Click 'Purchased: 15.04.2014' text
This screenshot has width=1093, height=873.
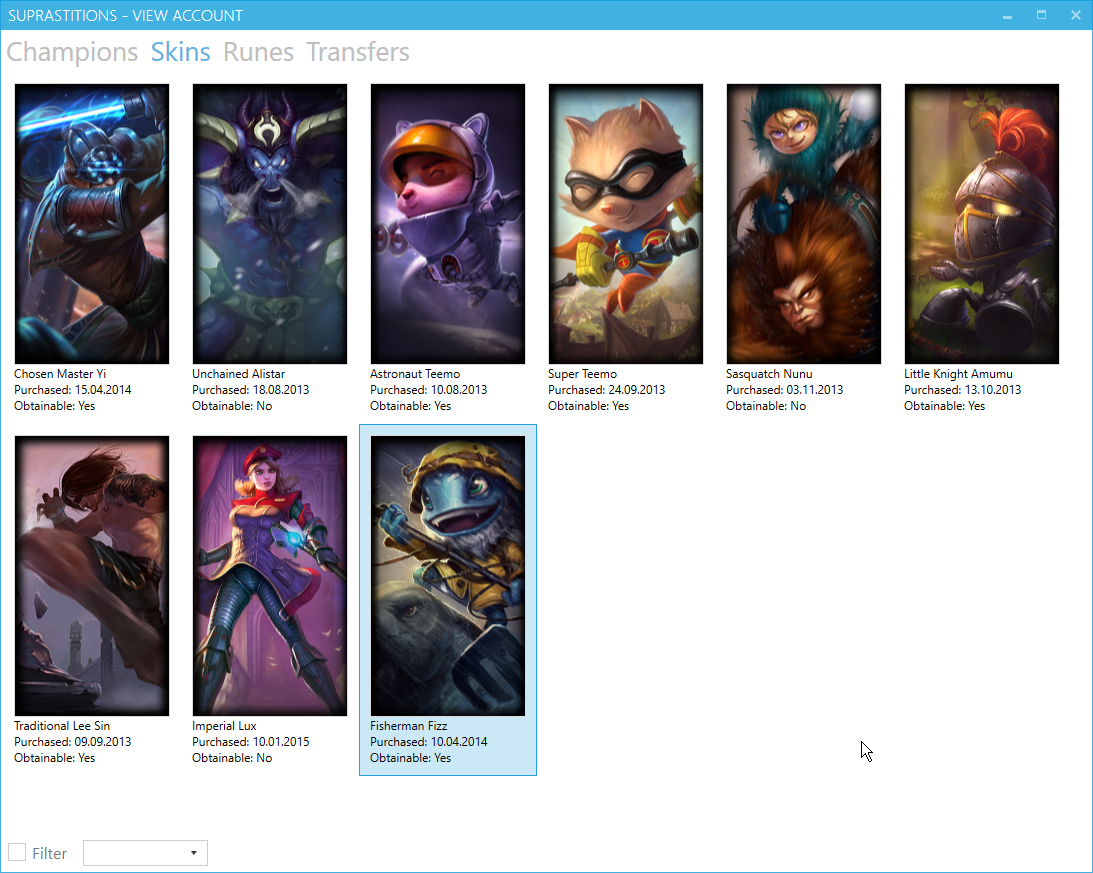72,390
